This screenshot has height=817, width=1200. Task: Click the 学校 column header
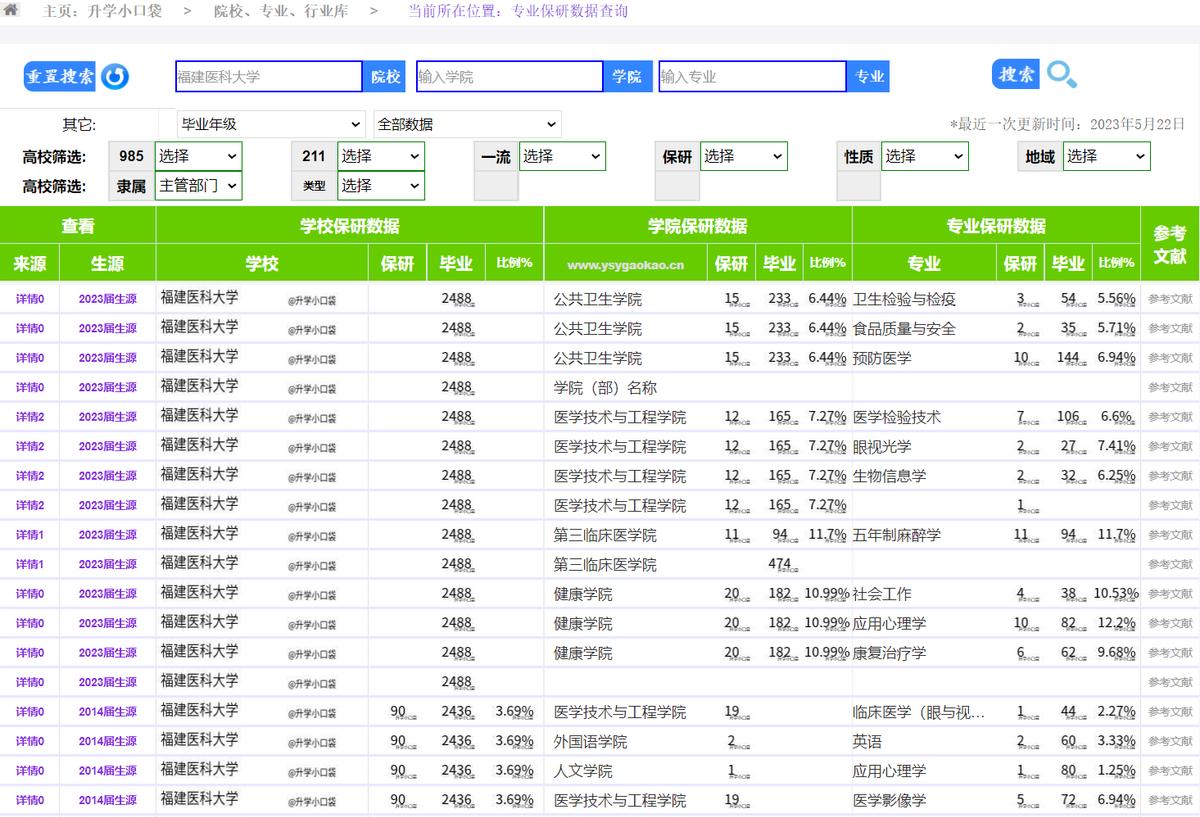(x=262, y=263)
